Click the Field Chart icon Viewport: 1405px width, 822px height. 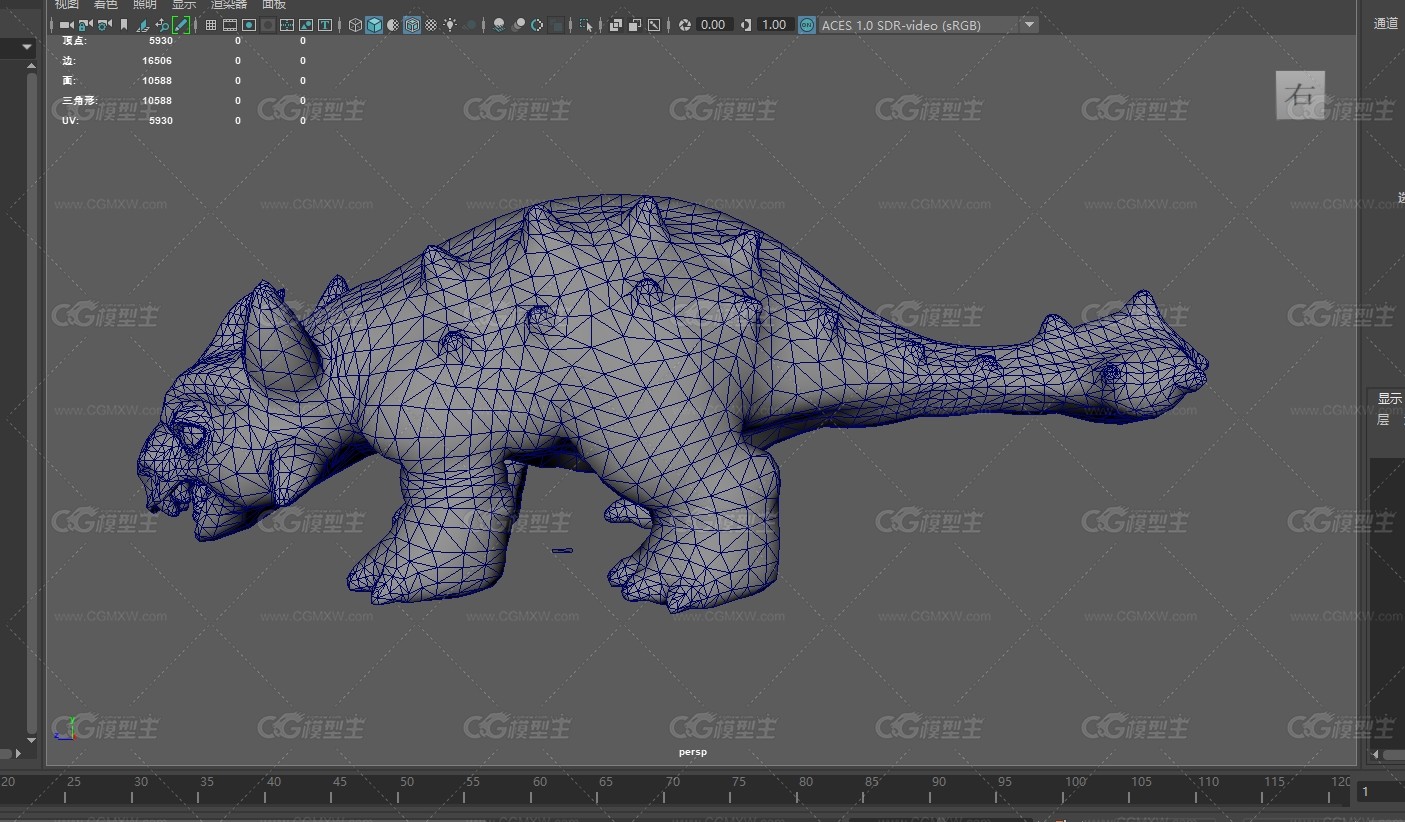click(287, 25)
